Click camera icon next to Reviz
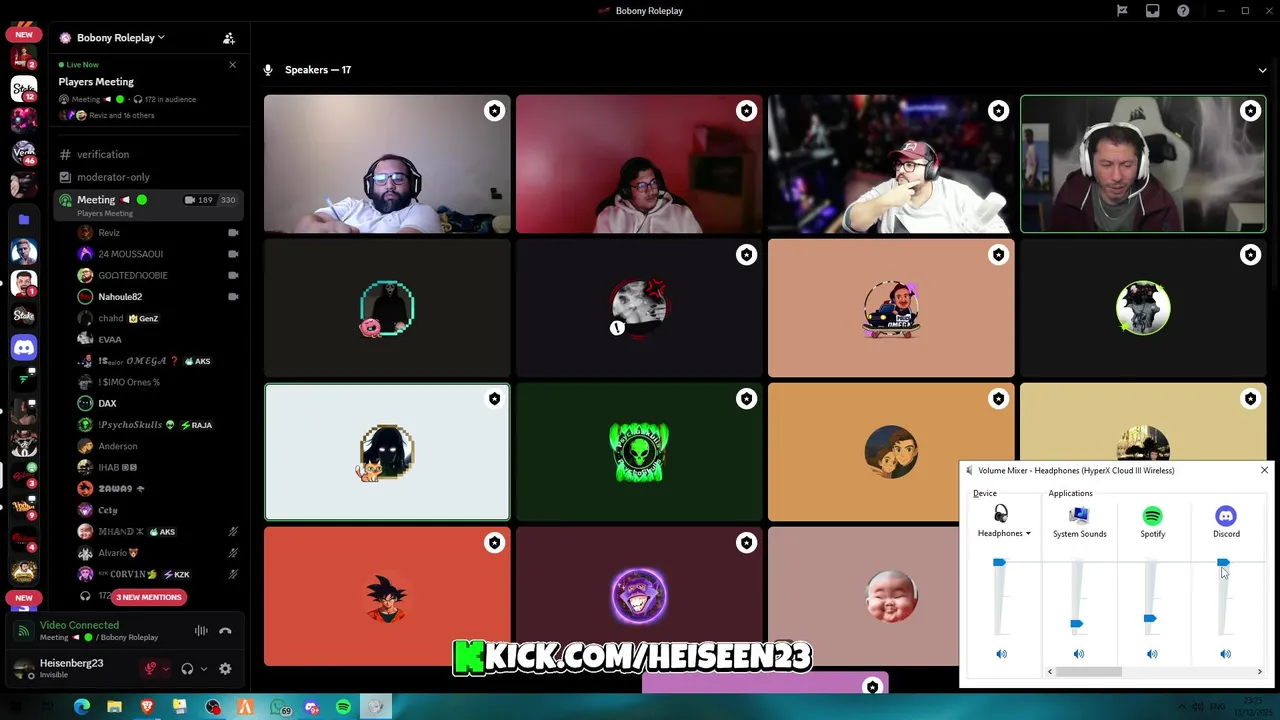Screen dimensions: 1280x720 (233, 233)
